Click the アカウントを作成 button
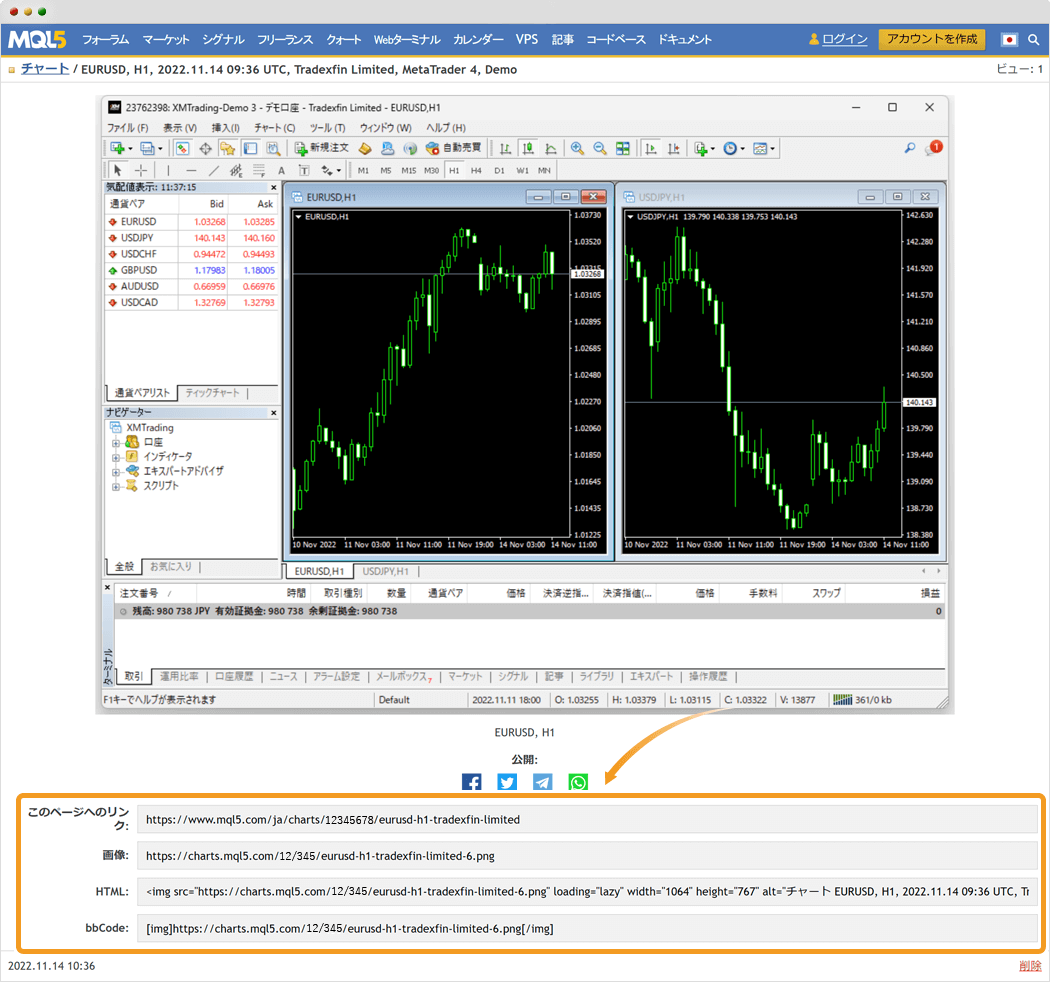 point(932,39)
